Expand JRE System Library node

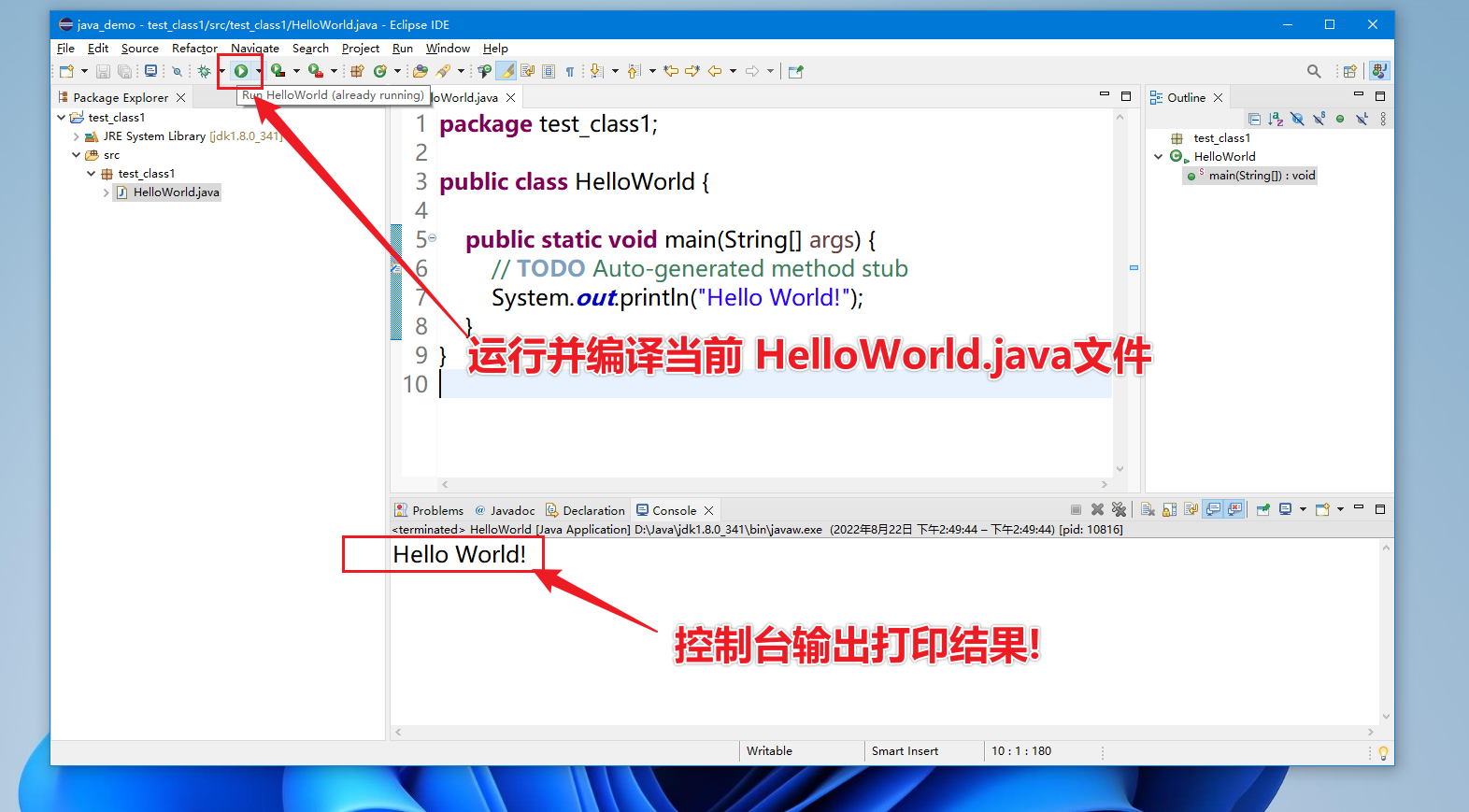(x=77, y=136)
